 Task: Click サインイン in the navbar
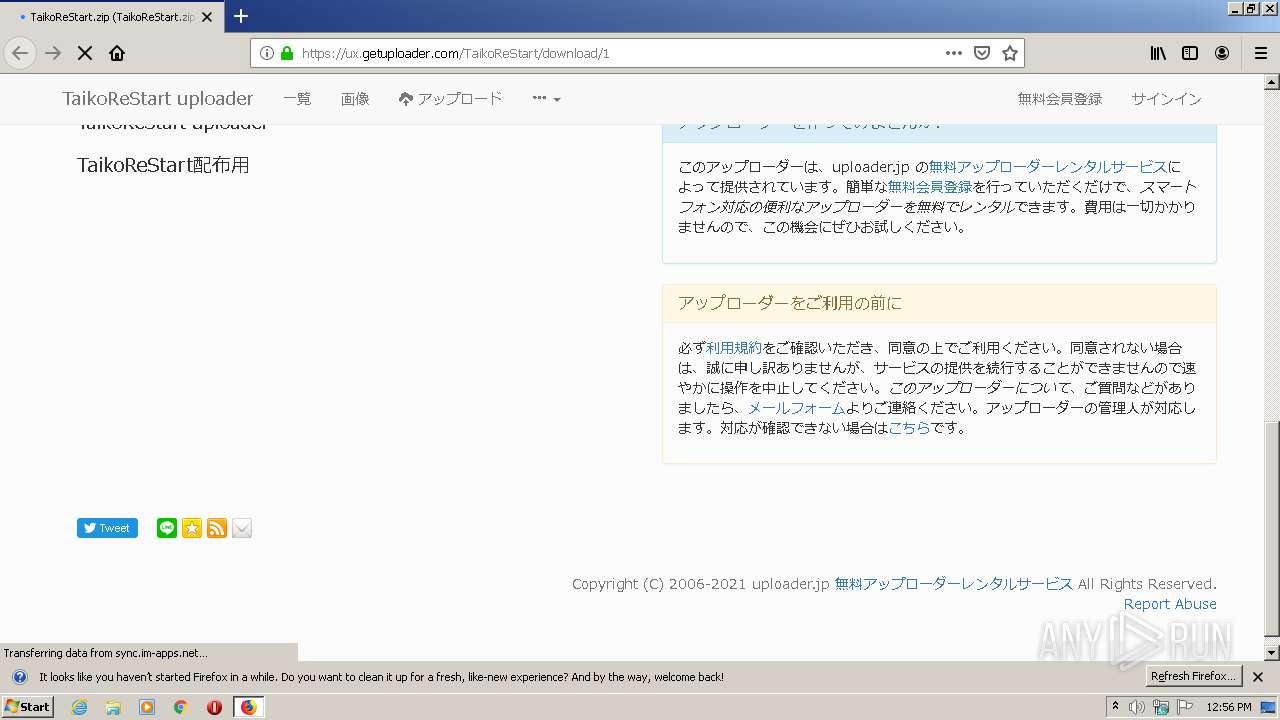pyautogui.click(x=1166, y=99)
